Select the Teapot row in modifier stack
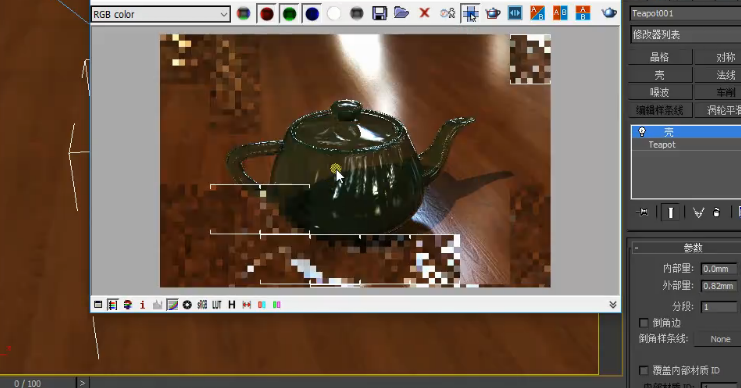 tap(687, 145)
